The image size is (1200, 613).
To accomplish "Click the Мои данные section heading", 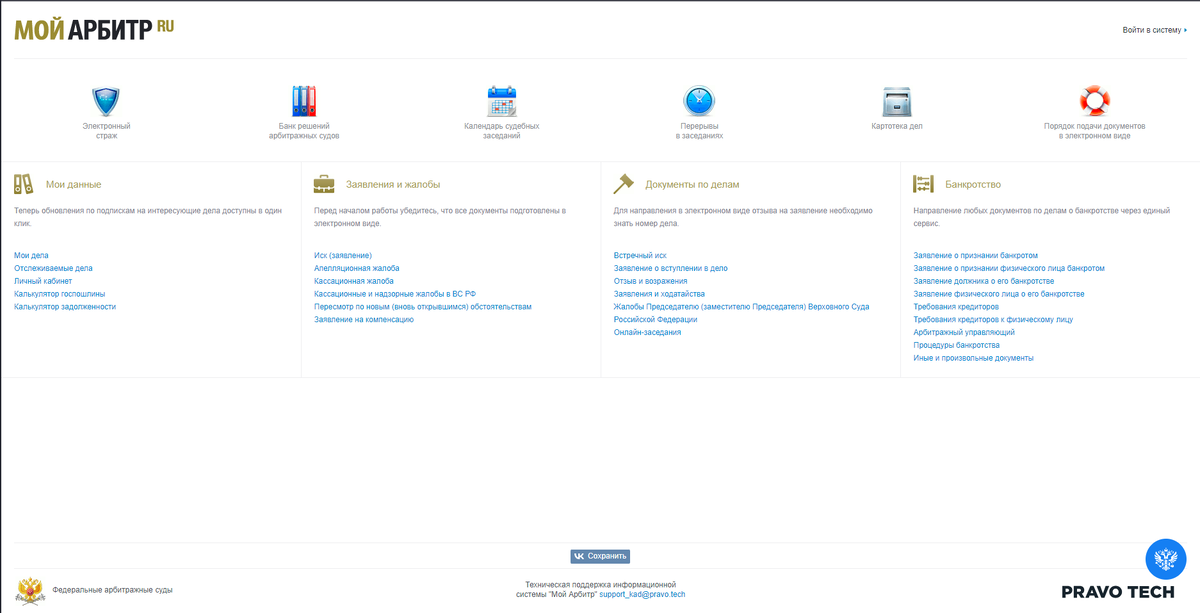I will (73, 184).
